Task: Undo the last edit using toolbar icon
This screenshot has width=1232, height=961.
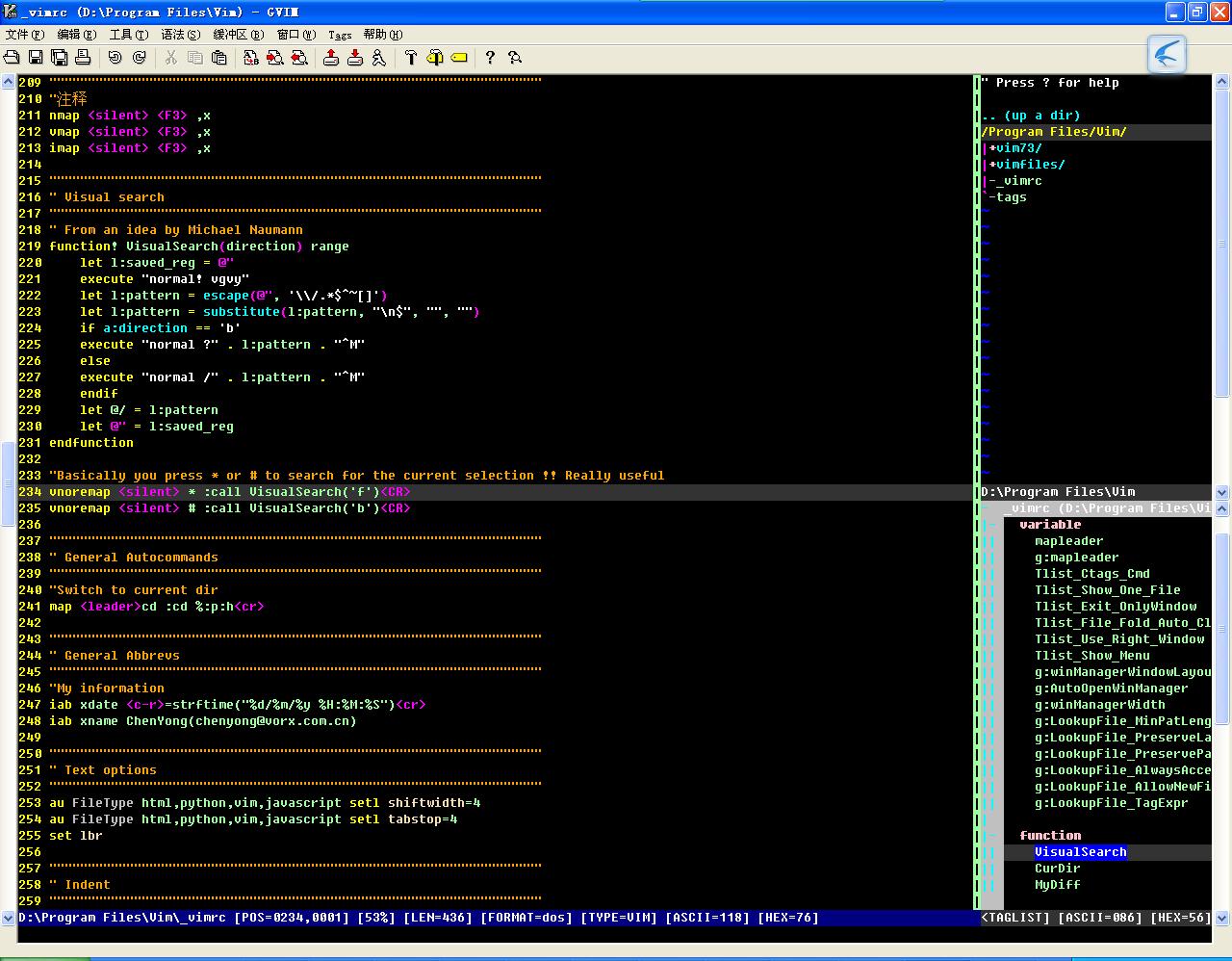Action: (115, 58)
